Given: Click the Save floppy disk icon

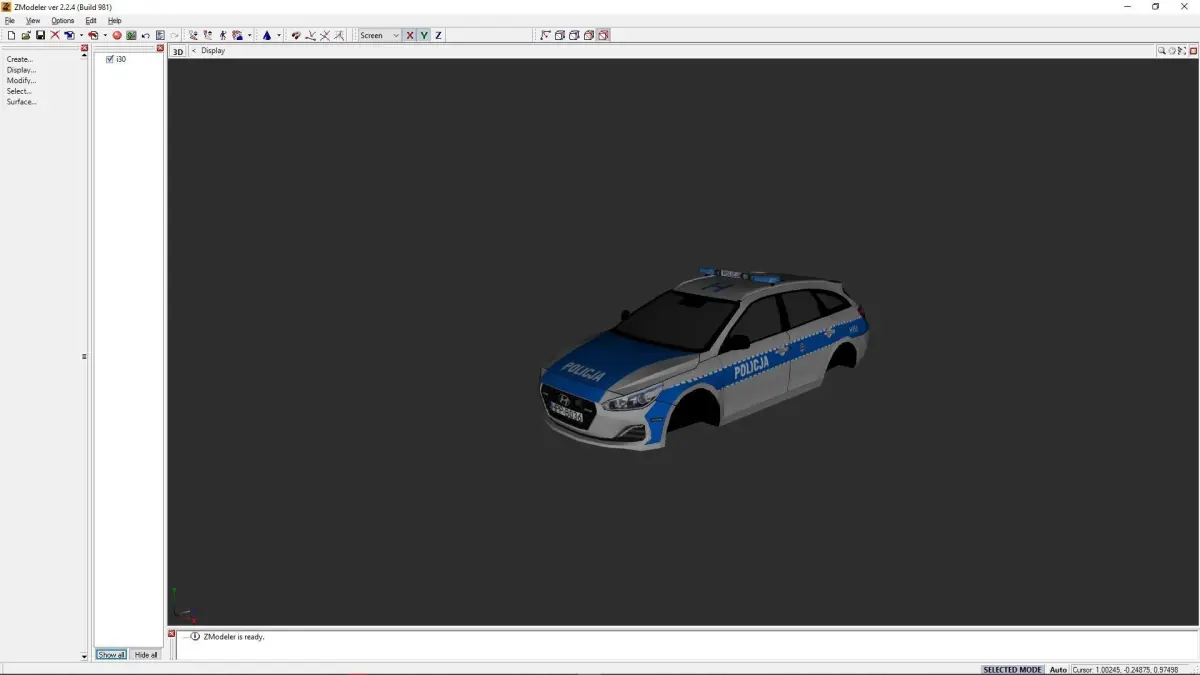Looking at the screenshot, I should pos(40,35).
